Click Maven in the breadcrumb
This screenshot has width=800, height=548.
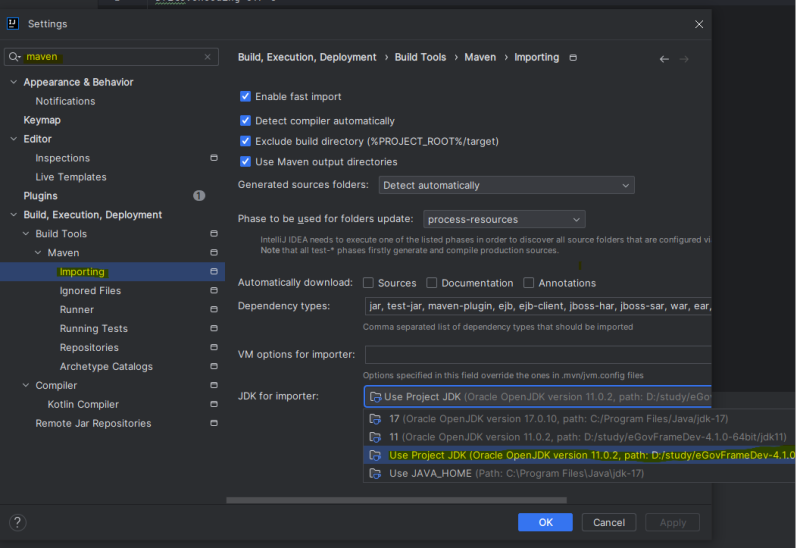coord(480,57)
